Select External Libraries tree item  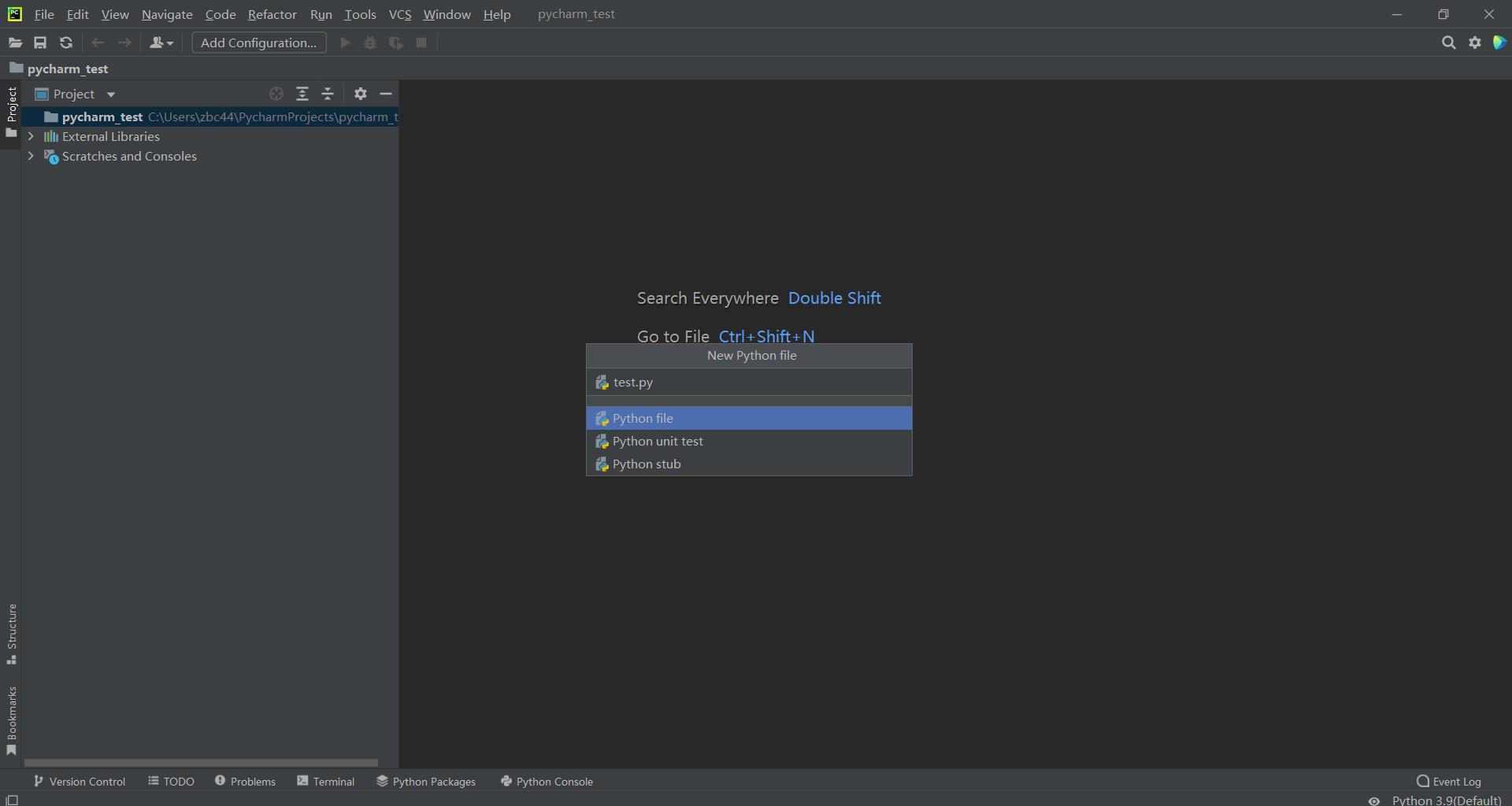tap(111, 136)
